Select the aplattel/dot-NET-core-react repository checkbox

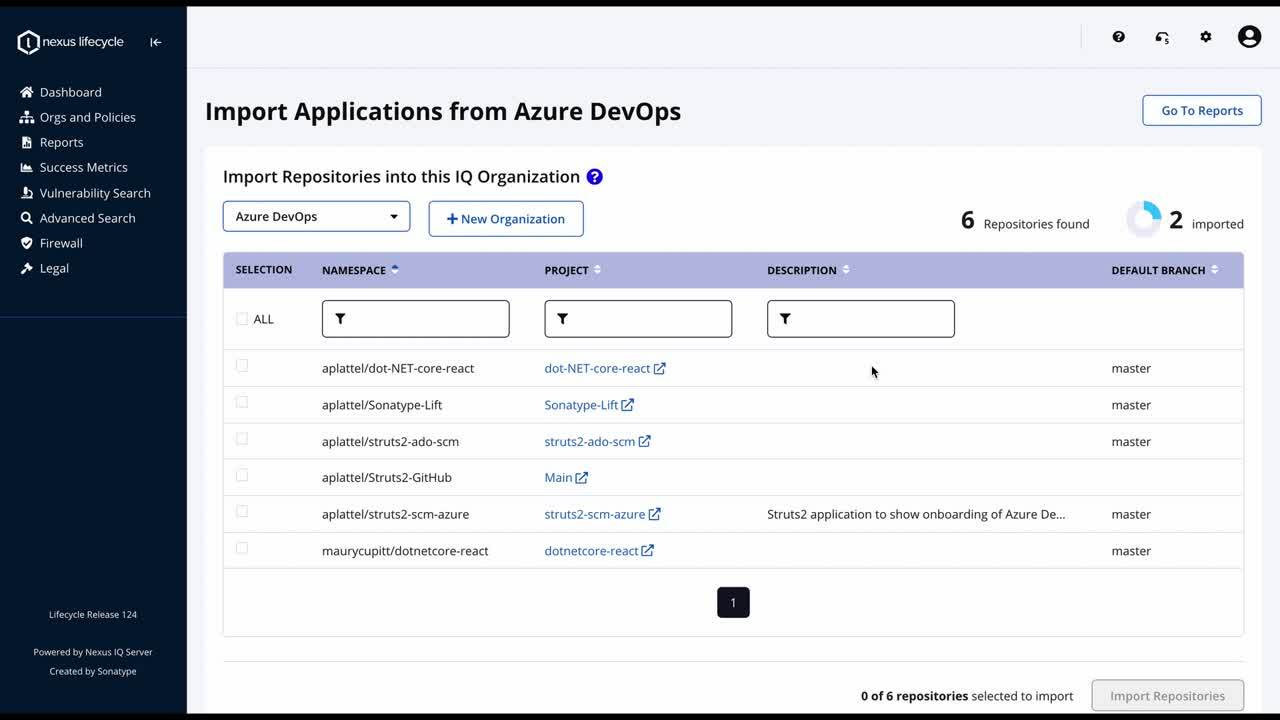tap(242, 366)
